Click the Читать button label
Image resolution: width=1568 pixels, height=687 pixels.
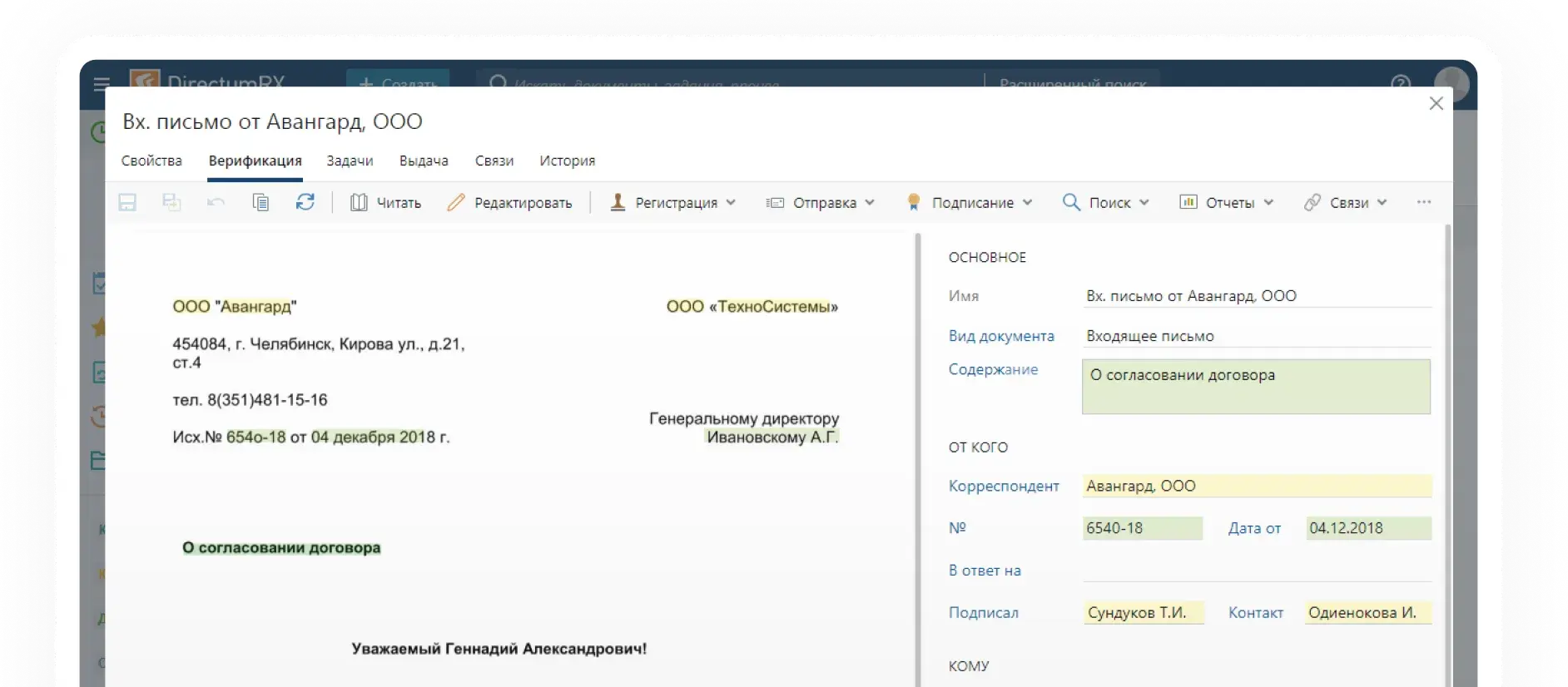click(399, 203)
